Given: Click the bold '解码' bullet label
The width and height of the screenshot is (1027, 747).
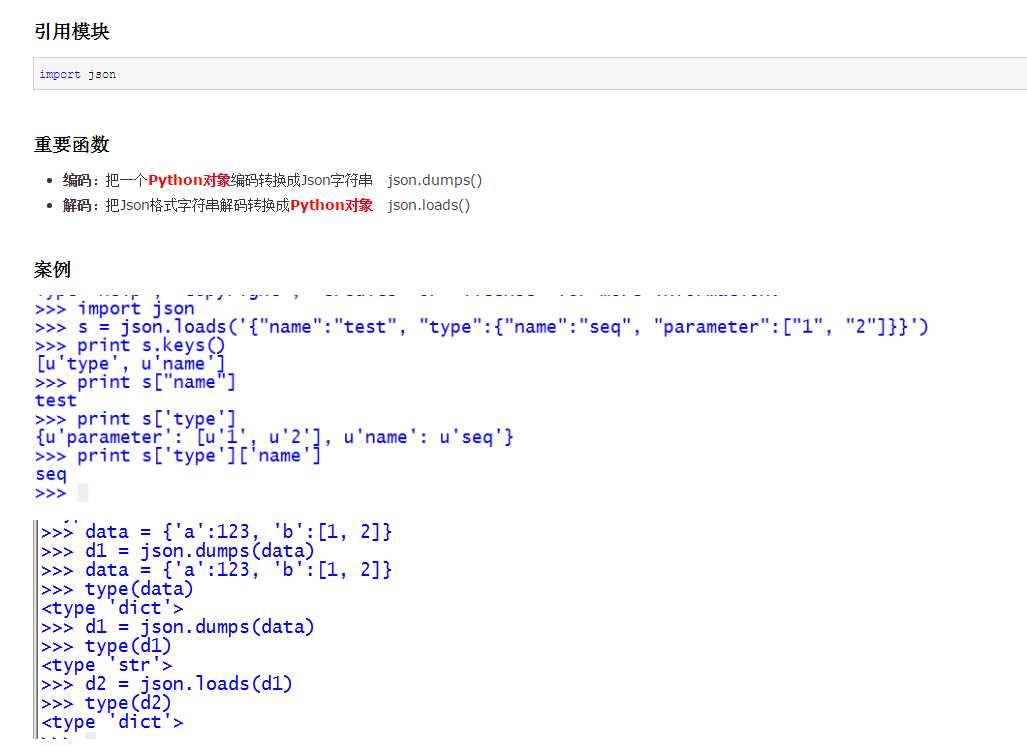Looking at the screenshot, I should (77, 205).
